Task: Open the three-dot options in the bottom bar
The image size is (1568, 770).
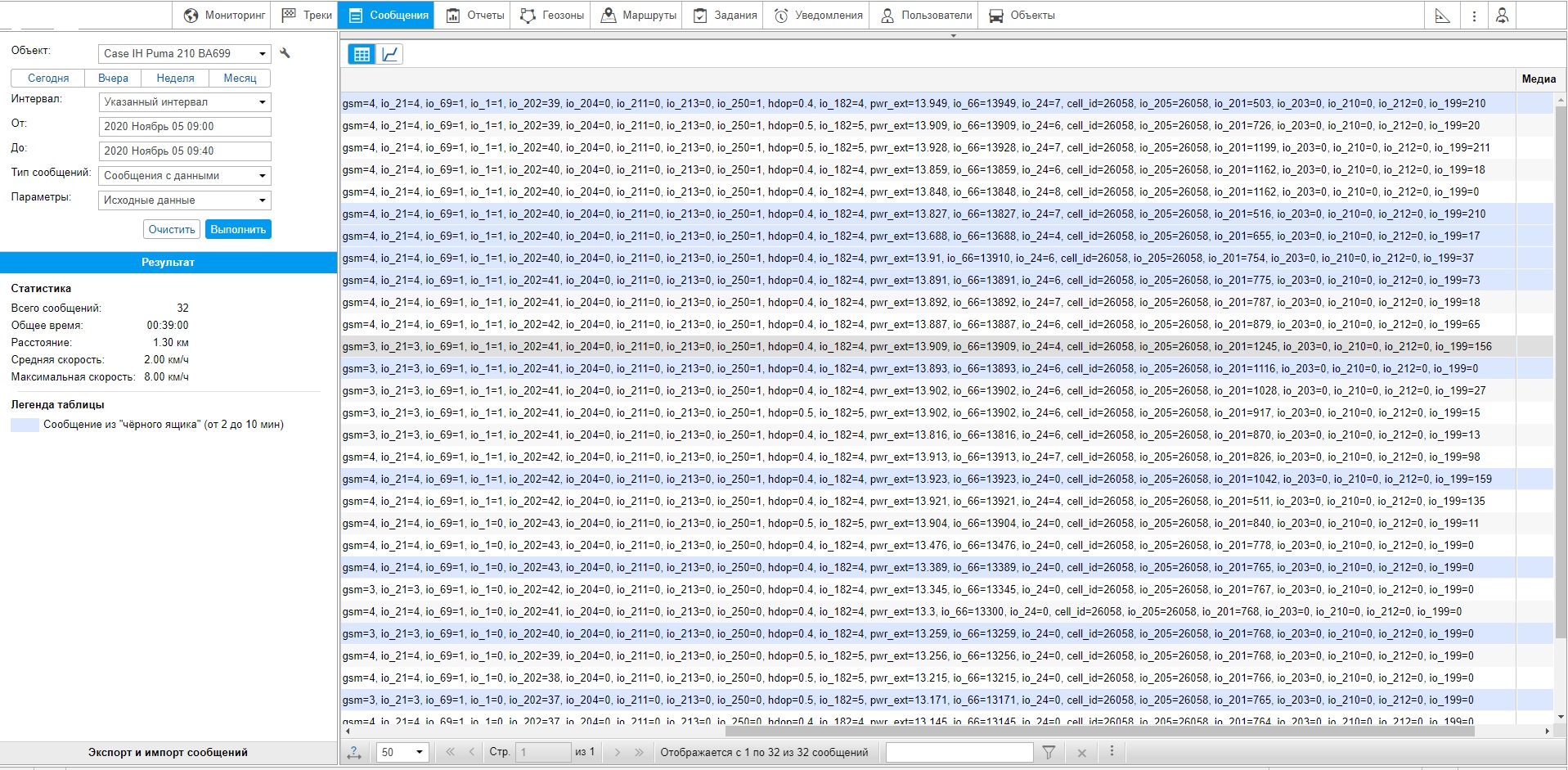Action: coord(1112,751)
